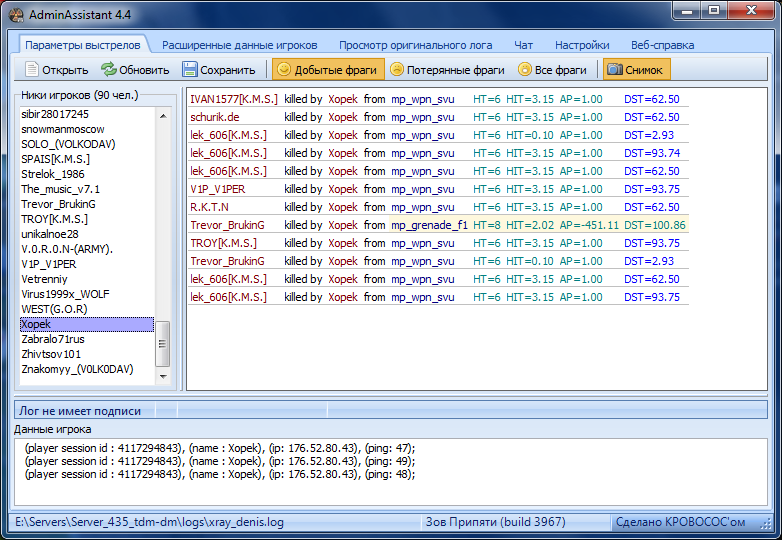Toggle the Добытые фраги filter
Viewport: 782px width, 540px height.
click(328, 69)
